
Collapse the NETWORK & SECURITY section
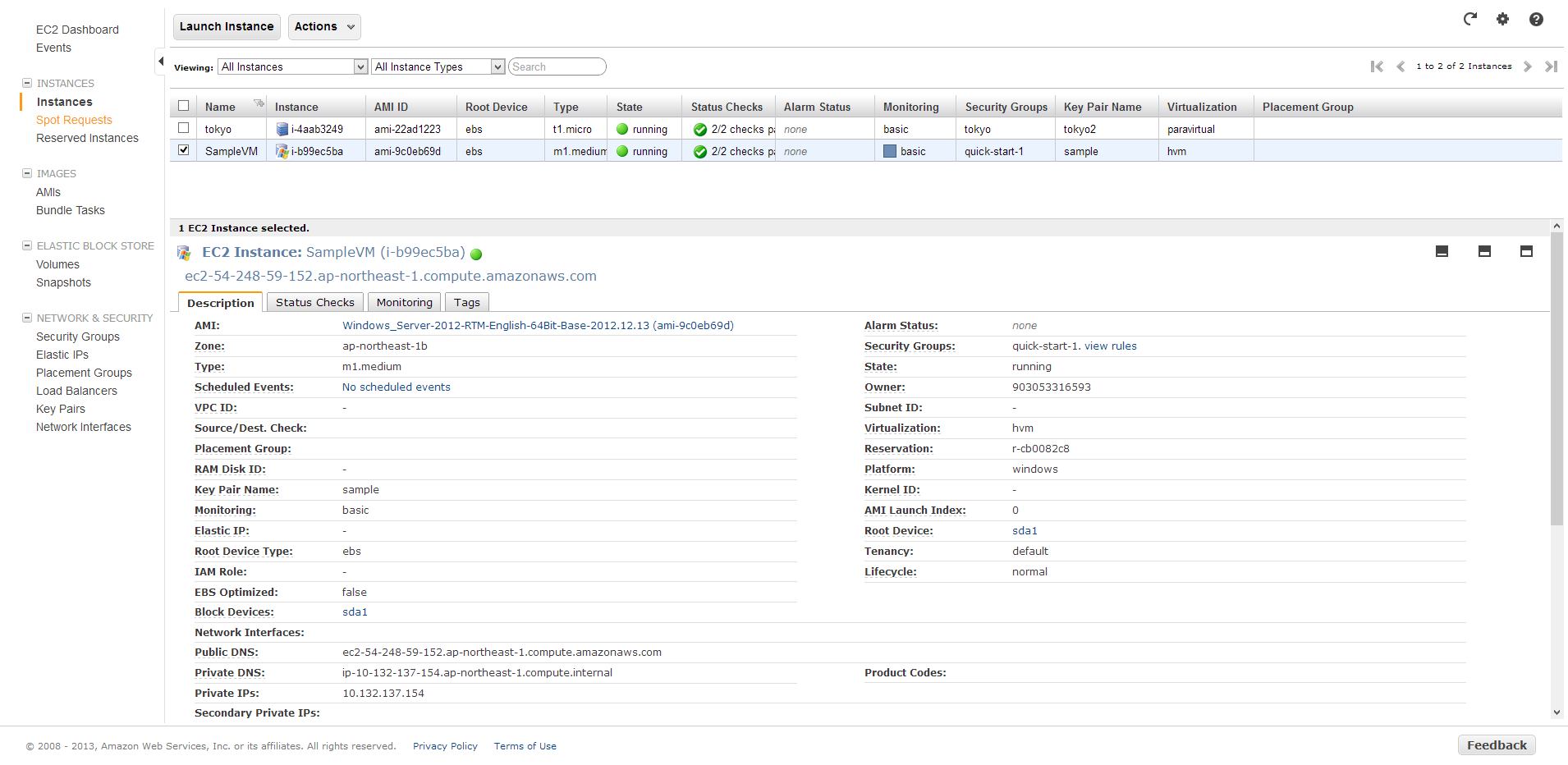(27, 318)
